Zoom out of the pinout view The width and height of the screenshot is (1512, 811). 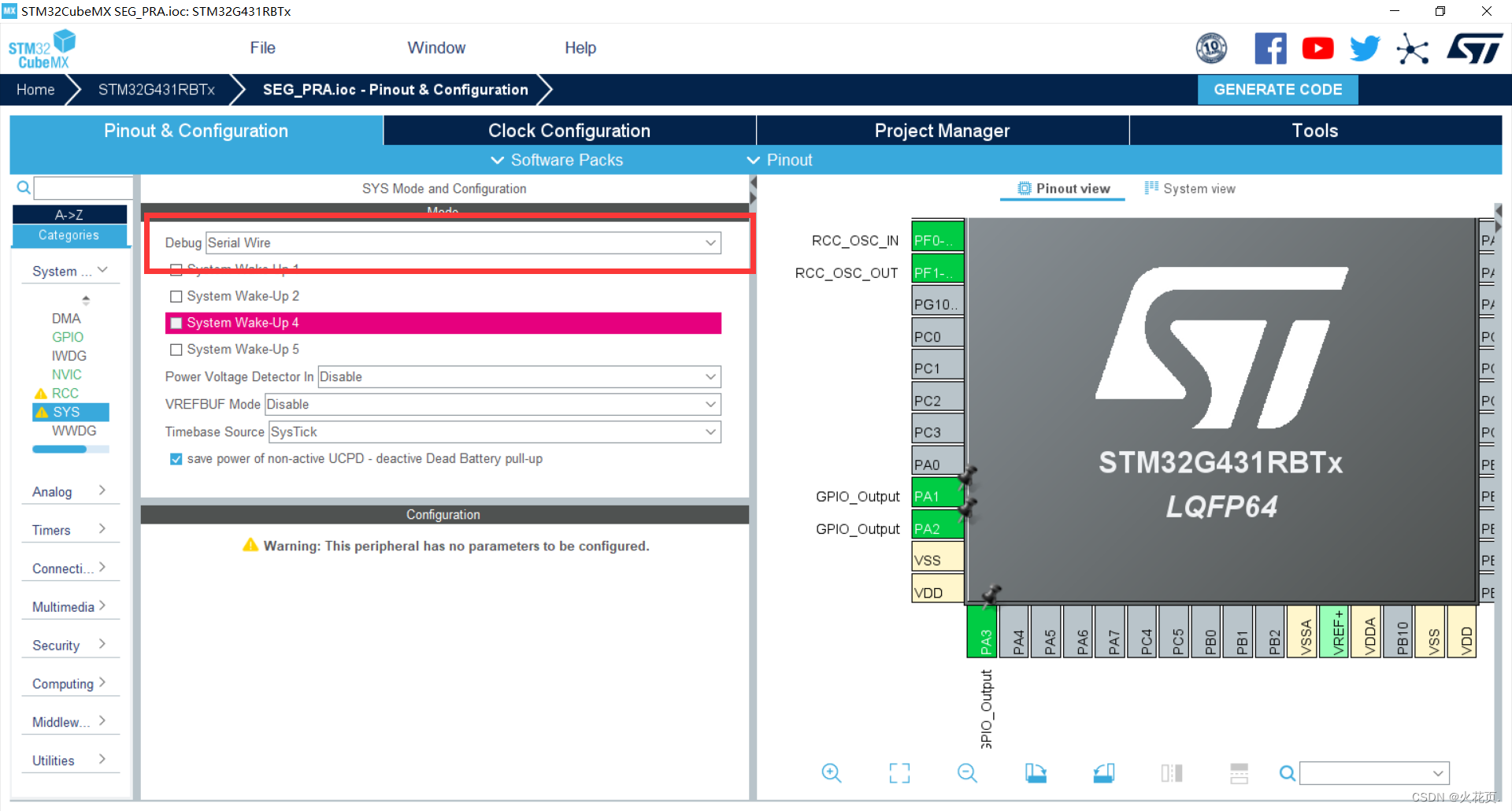[967, 773]
